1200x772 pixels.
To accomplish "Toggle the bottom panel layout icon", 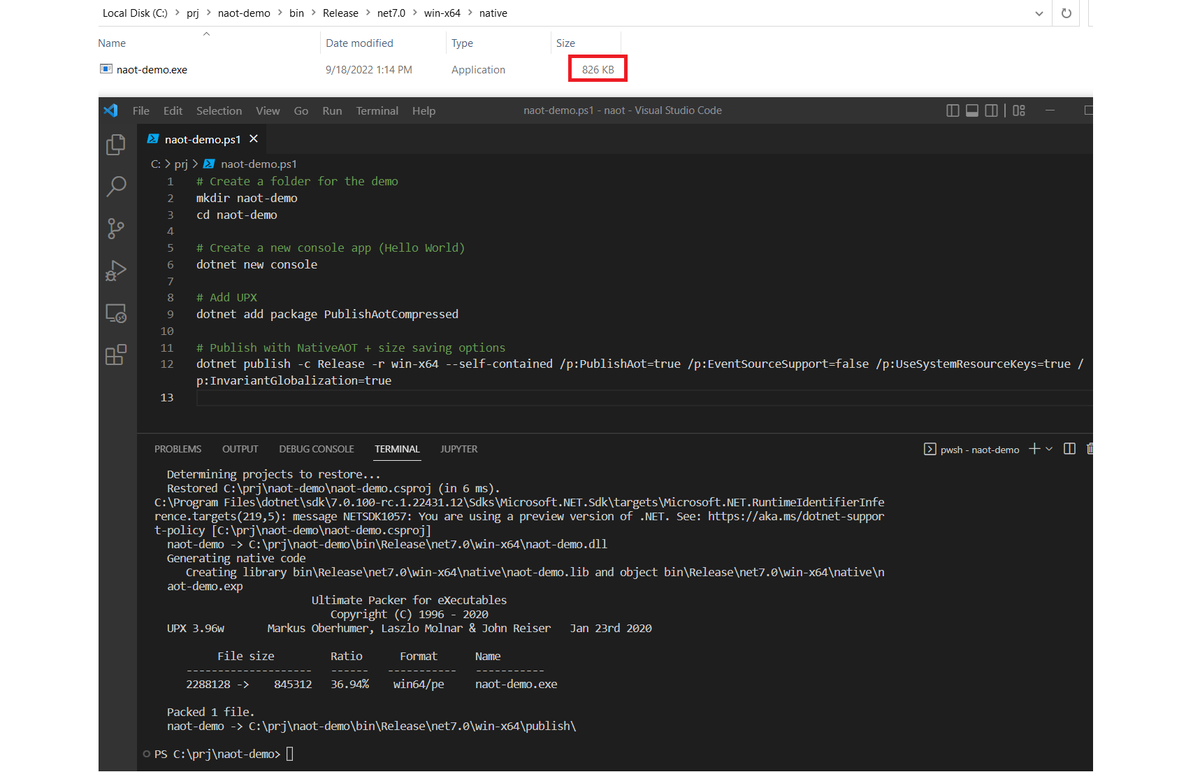I will point(972,110).
